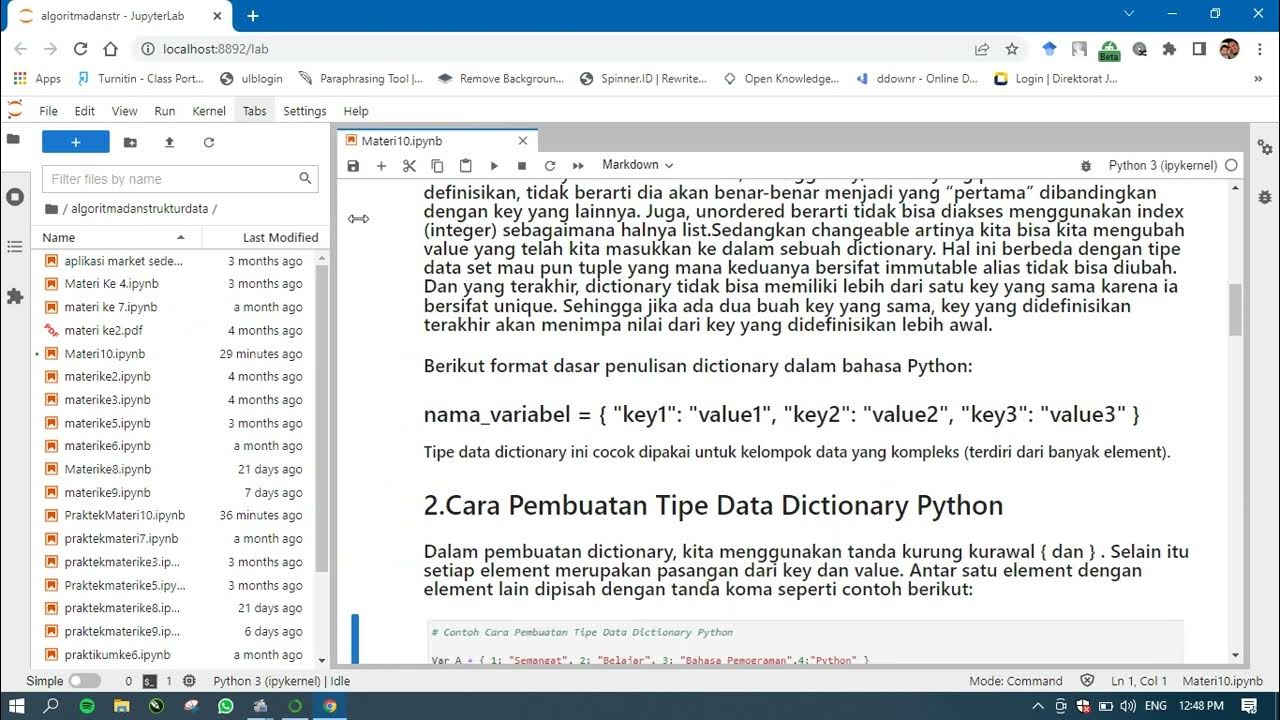Screen dimensions: 1280x720
Task: Open the running terminals and kernels sidebar tab
Action: pos(14,196)
